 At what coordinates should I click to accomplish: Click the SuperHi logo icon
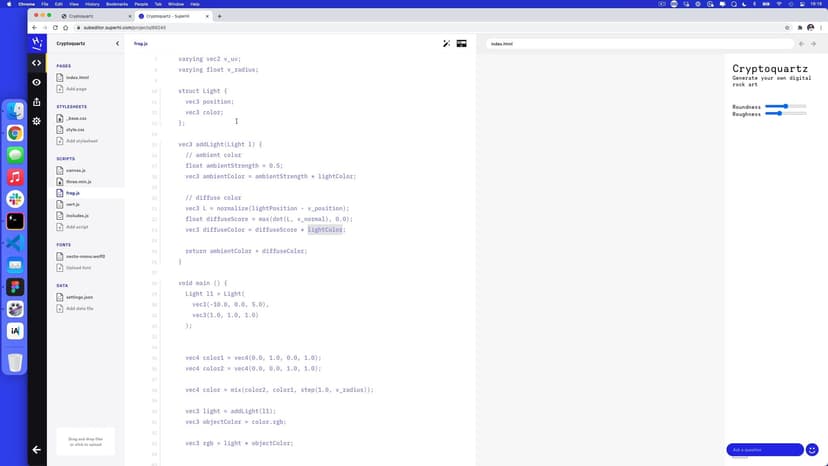[x=37, y=43]
